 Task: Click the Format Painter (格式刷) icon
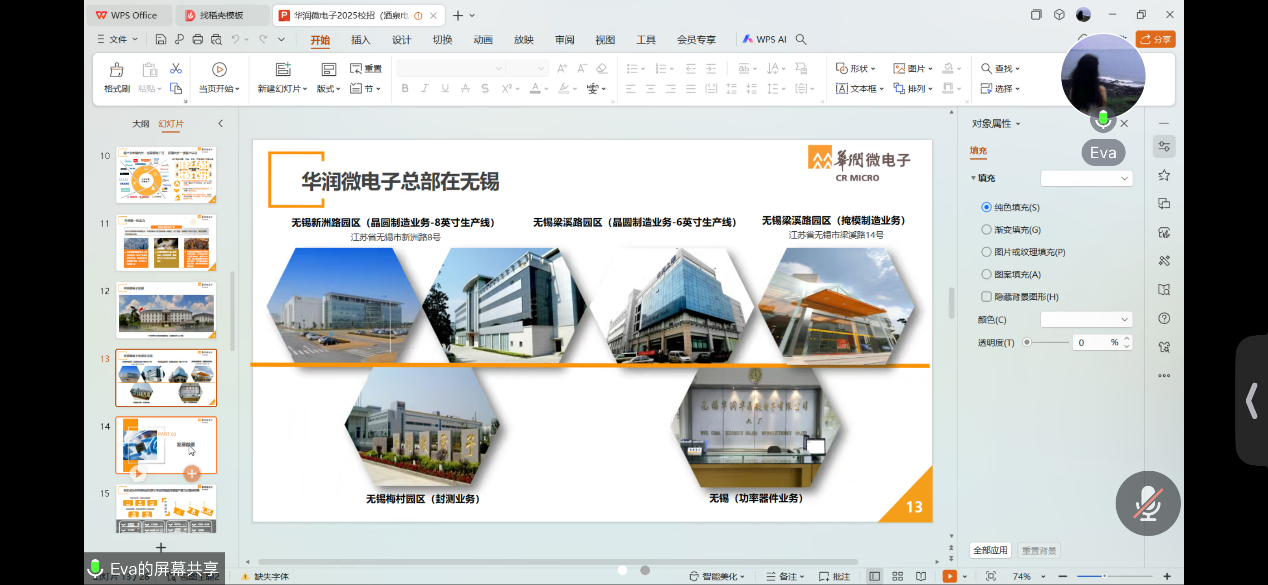[117, 70]
